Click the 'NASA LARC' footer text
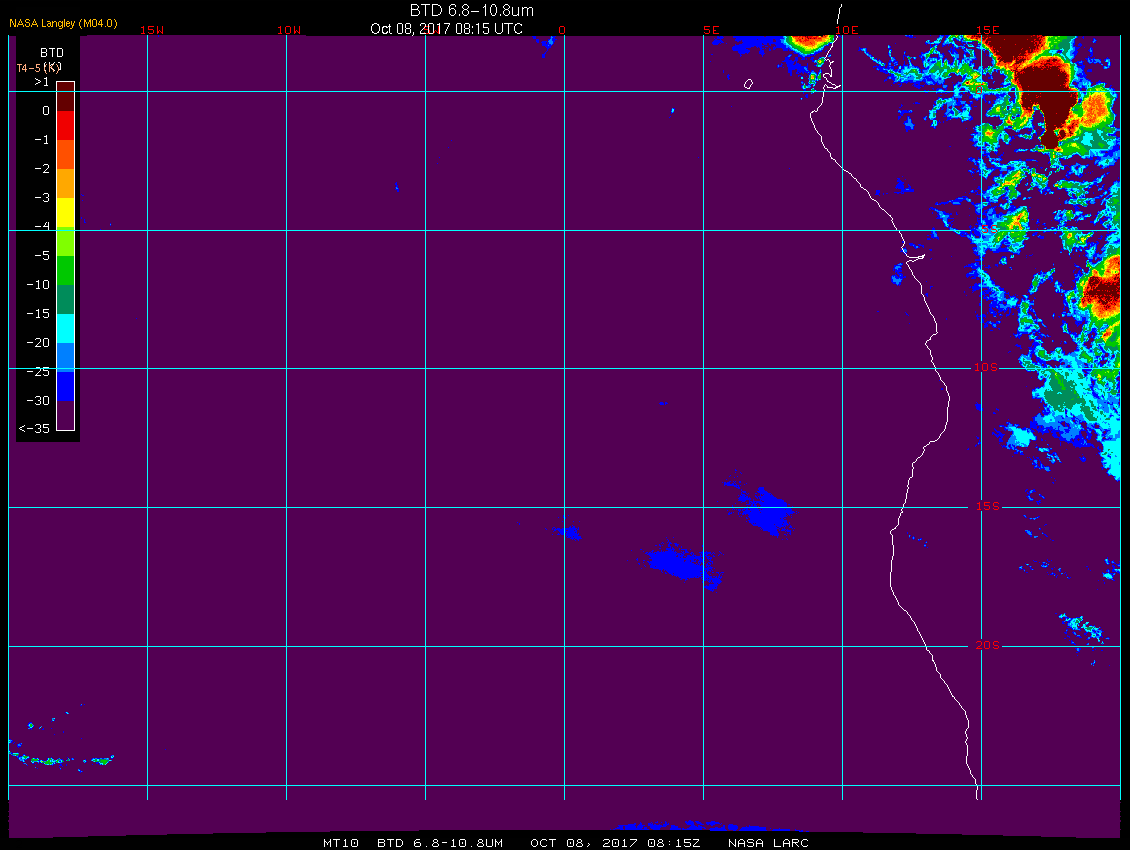Image resolution: width=1130 pixels, height=850 pixels. click(x=768, y=843)
